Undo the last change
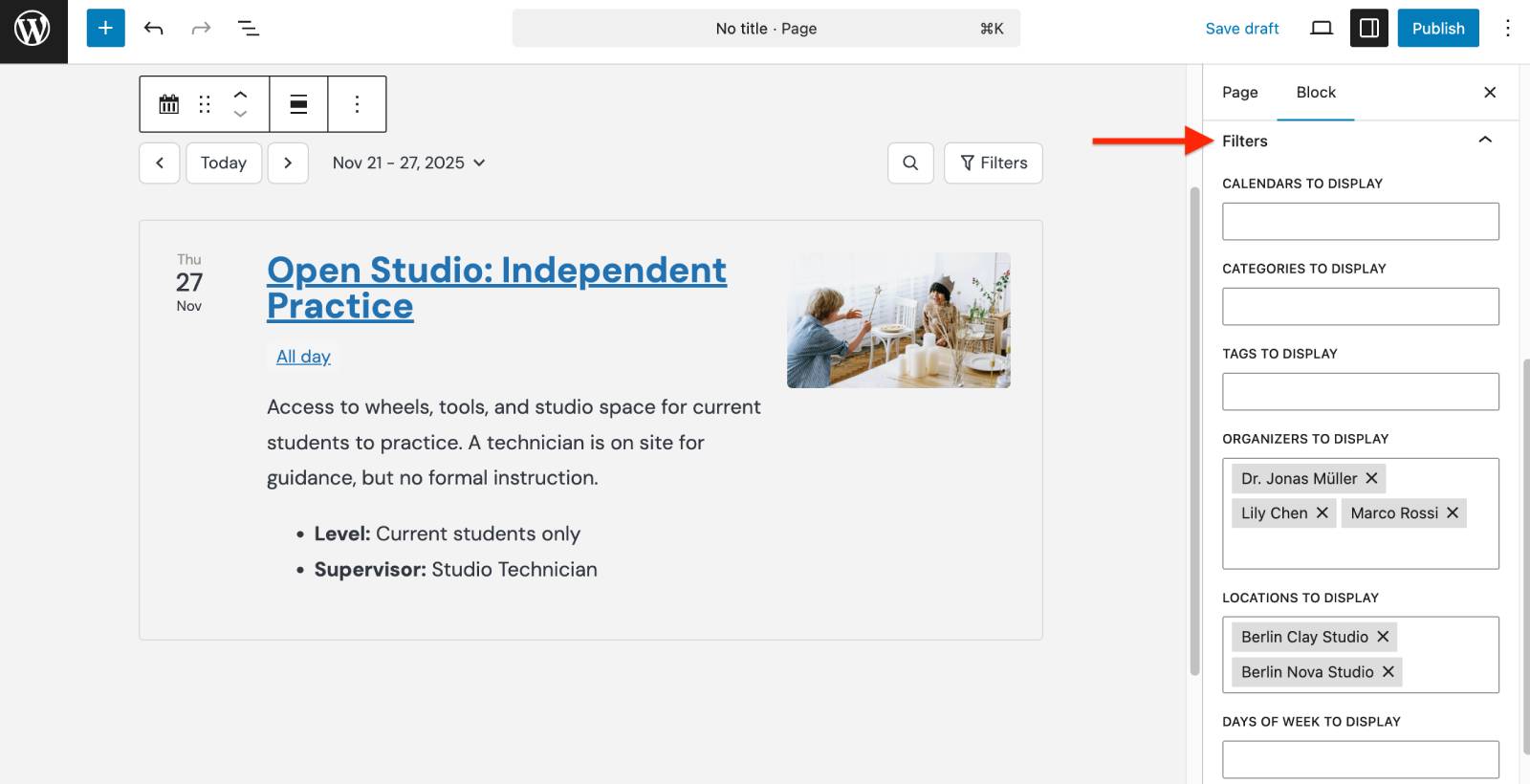Screen dimensions: 1530x784 coord(153,29)
